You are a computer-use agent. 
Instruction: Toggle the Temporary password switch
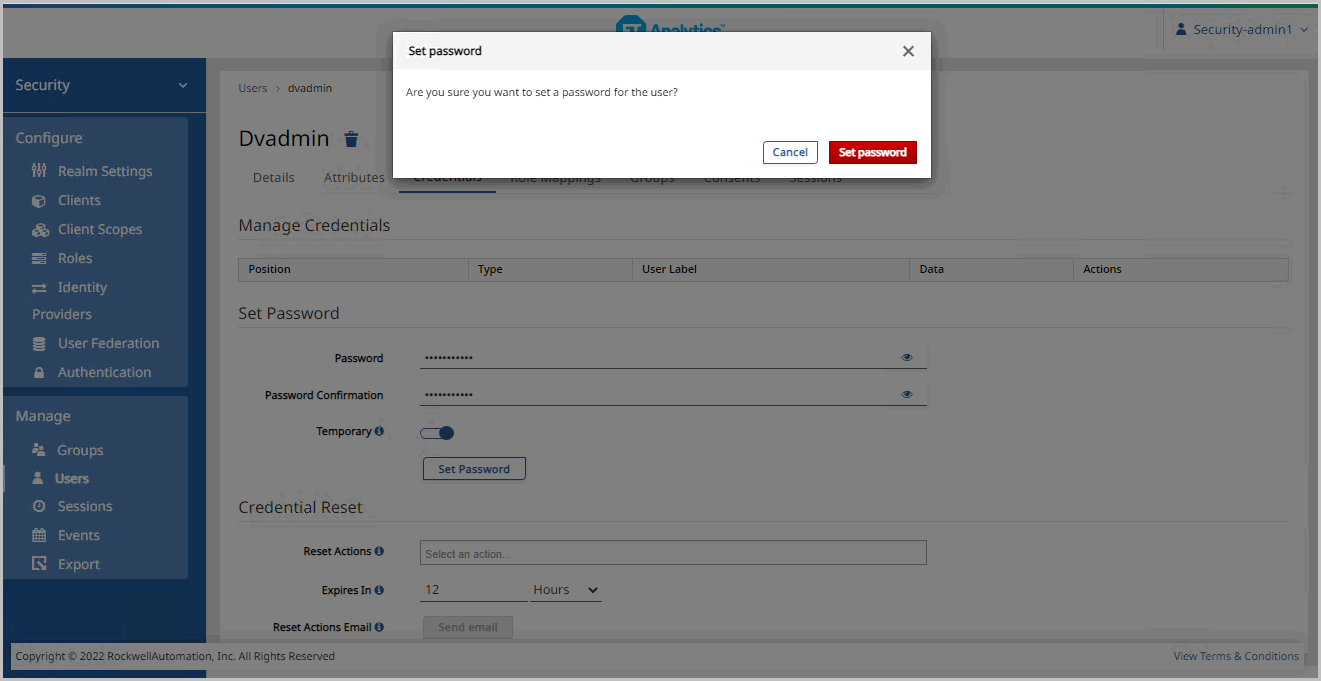pos(438,433)
